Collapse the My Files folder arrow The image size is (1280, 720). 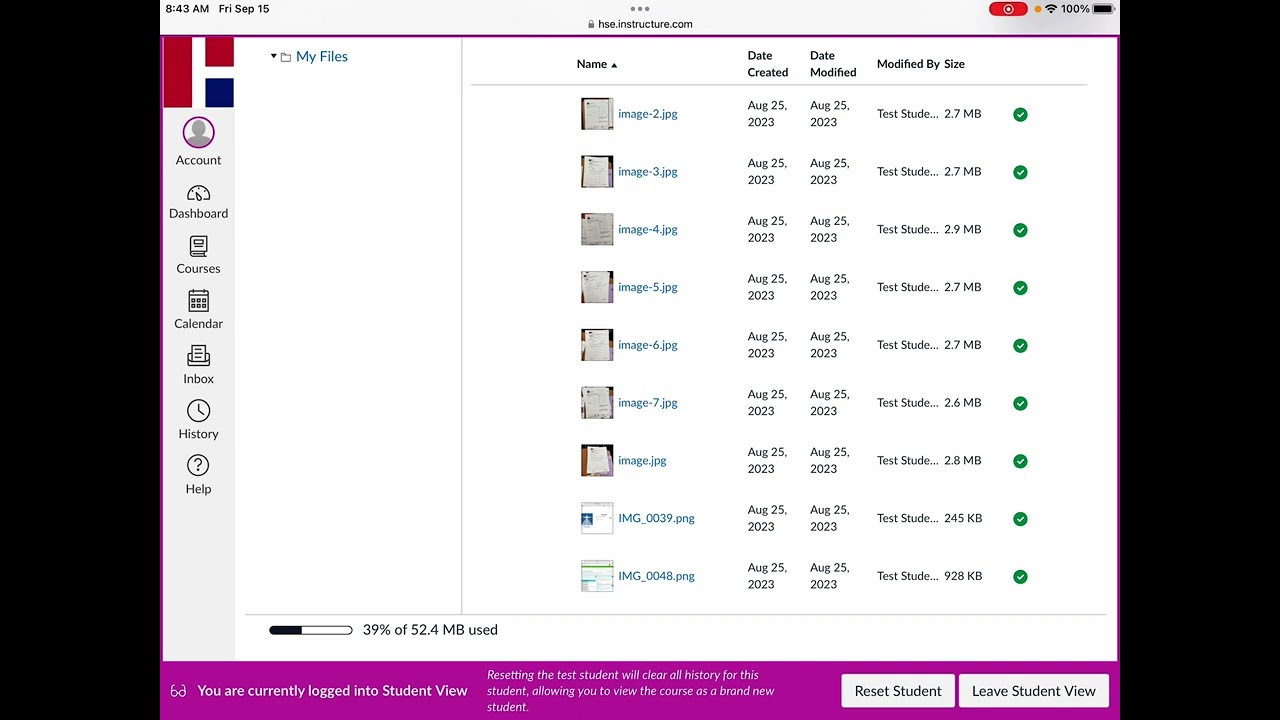[x=273, y=56]
